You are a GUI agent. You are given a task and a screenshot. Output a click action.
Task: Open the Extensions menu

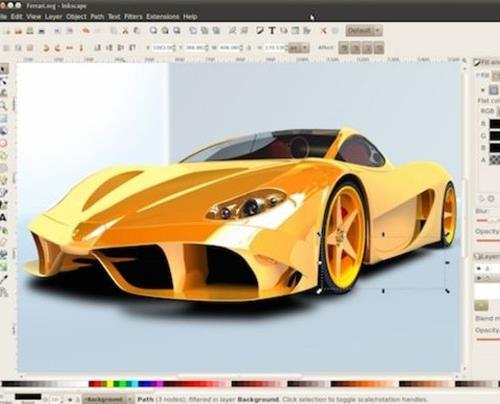[163, 16]
